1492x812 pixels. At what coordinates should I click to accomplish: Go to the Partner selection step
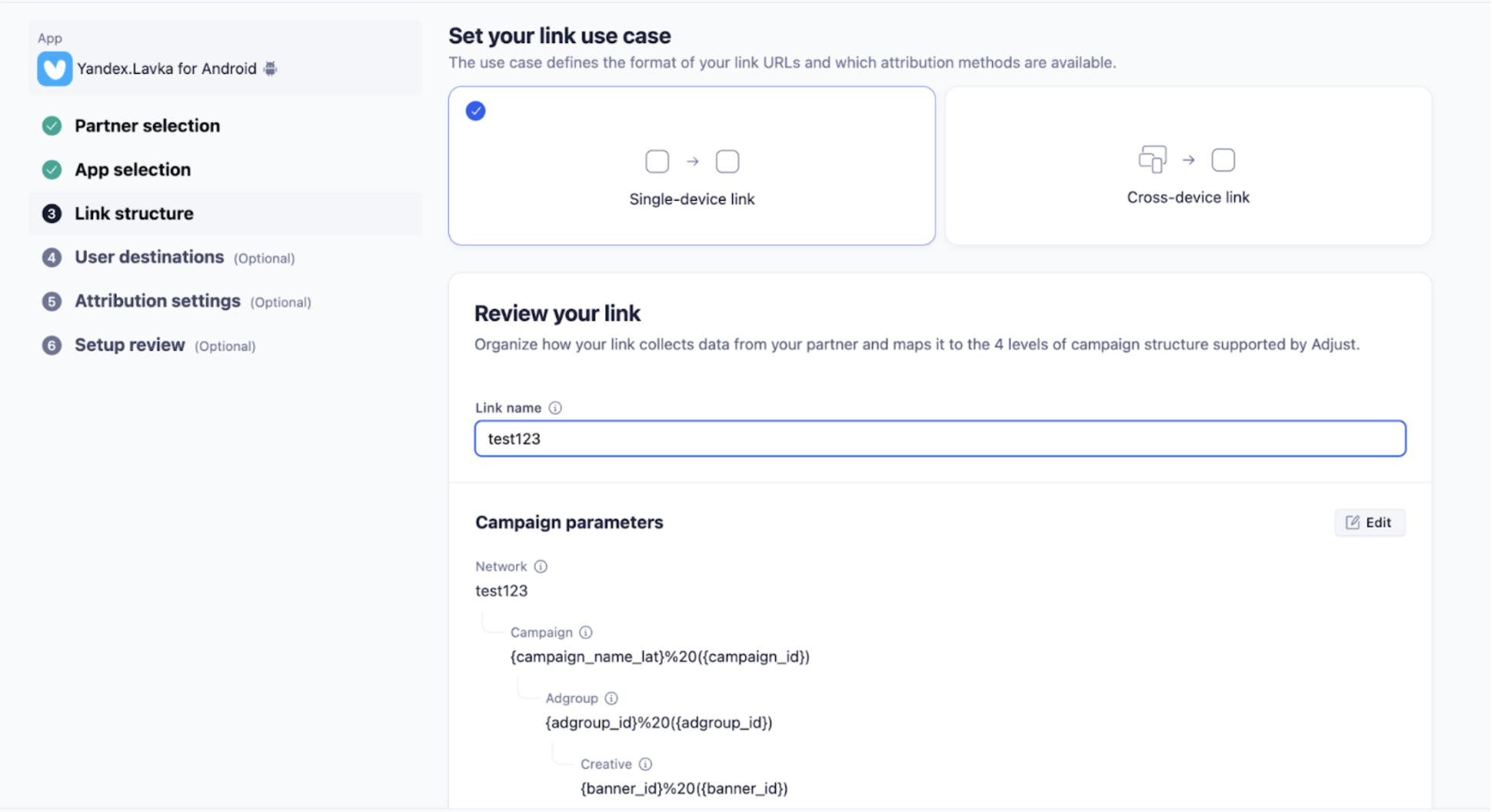coord(147,125)
